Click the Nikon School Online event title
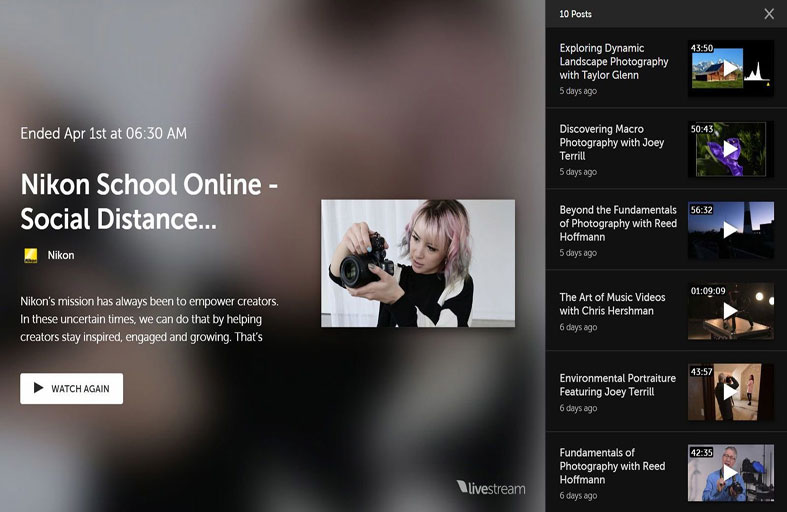 (x=149, y=201)
